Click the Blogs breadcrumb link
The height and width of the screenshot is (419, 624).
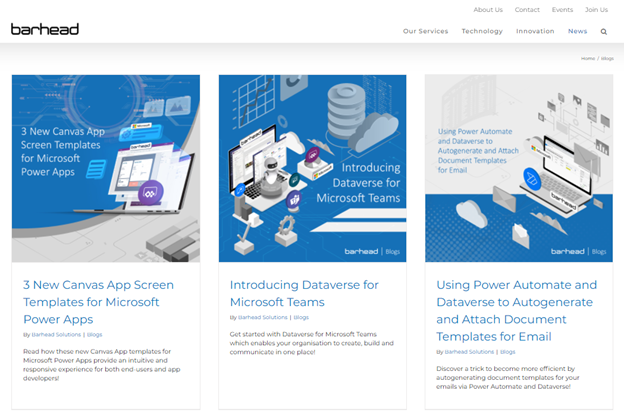click(x=607, y=58)
